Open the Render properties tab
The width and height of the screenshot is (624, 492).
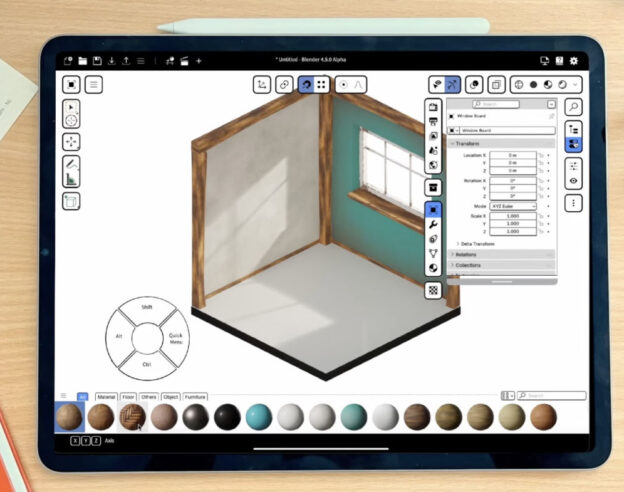pos(433,107)
